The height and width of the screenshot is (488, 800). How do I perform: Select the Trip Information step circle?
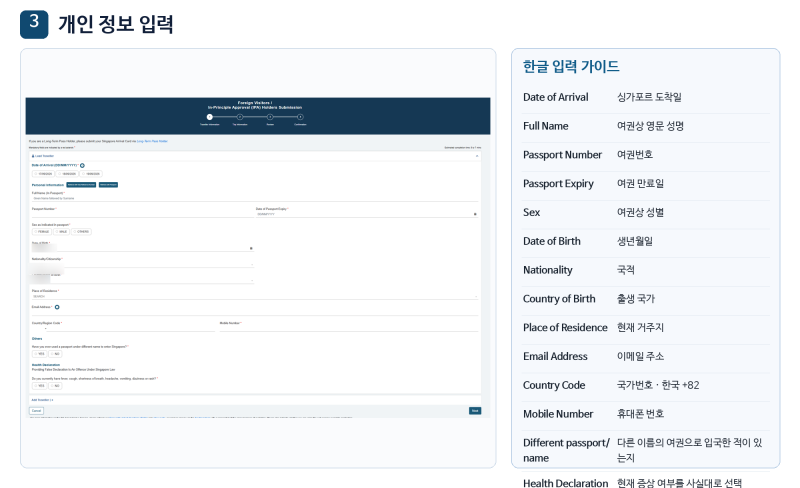pos(240,117)
